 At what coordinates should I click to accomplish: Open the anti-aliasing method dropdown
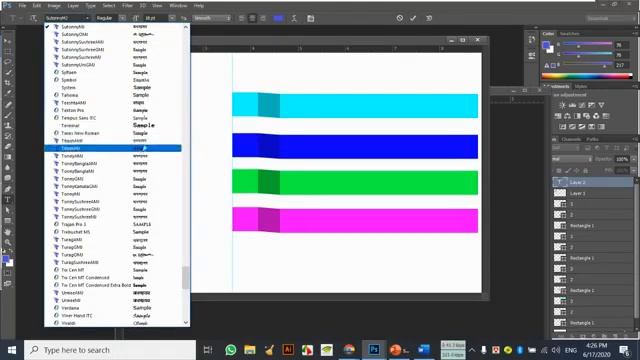[x=211, y=18]
